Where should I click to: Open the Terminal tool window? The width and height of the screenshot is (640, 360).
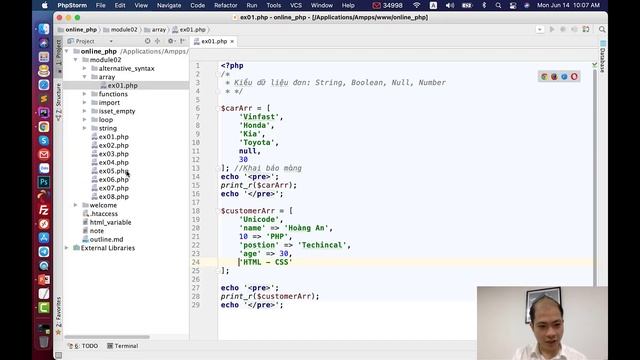pos(122,346)
